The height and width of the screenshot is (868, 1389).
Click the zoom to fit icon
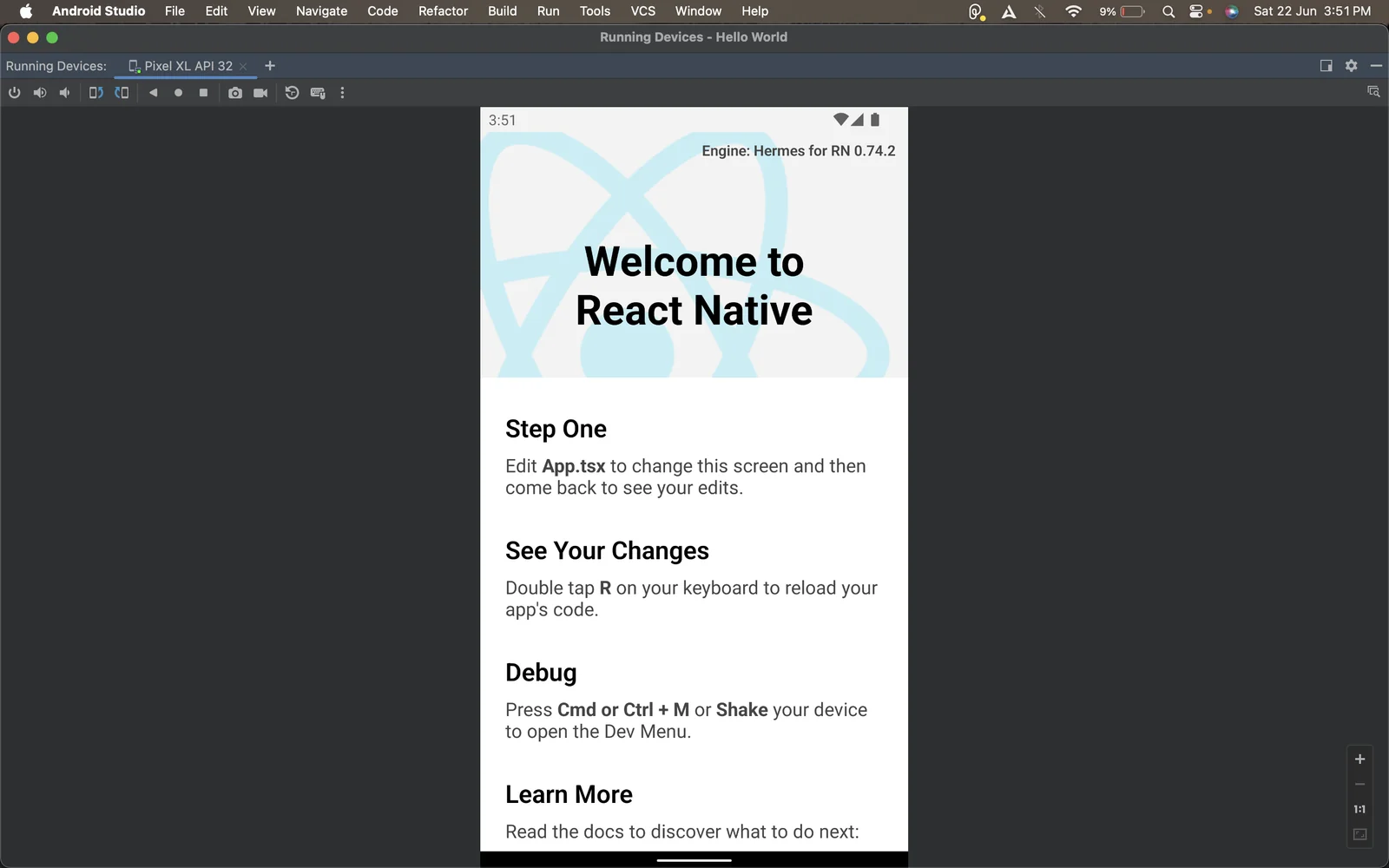click(1359, 834)
